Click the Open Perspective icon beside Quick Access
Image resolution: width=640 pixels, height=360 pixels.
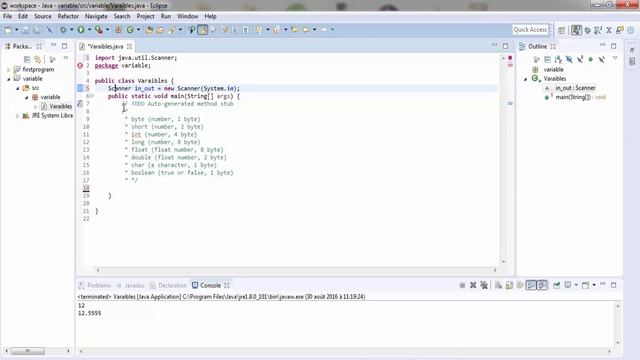tap(562, 30)
